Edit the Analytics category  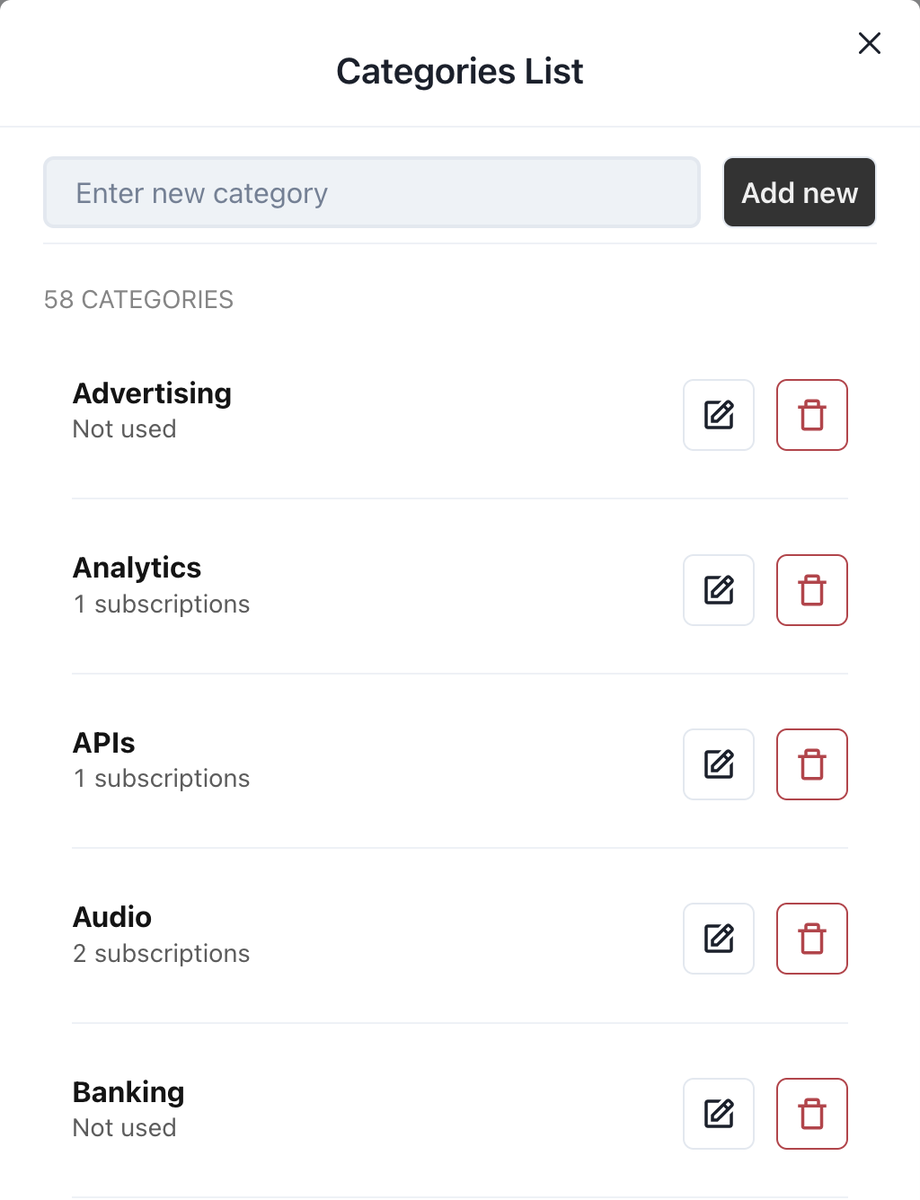[718, 590]
